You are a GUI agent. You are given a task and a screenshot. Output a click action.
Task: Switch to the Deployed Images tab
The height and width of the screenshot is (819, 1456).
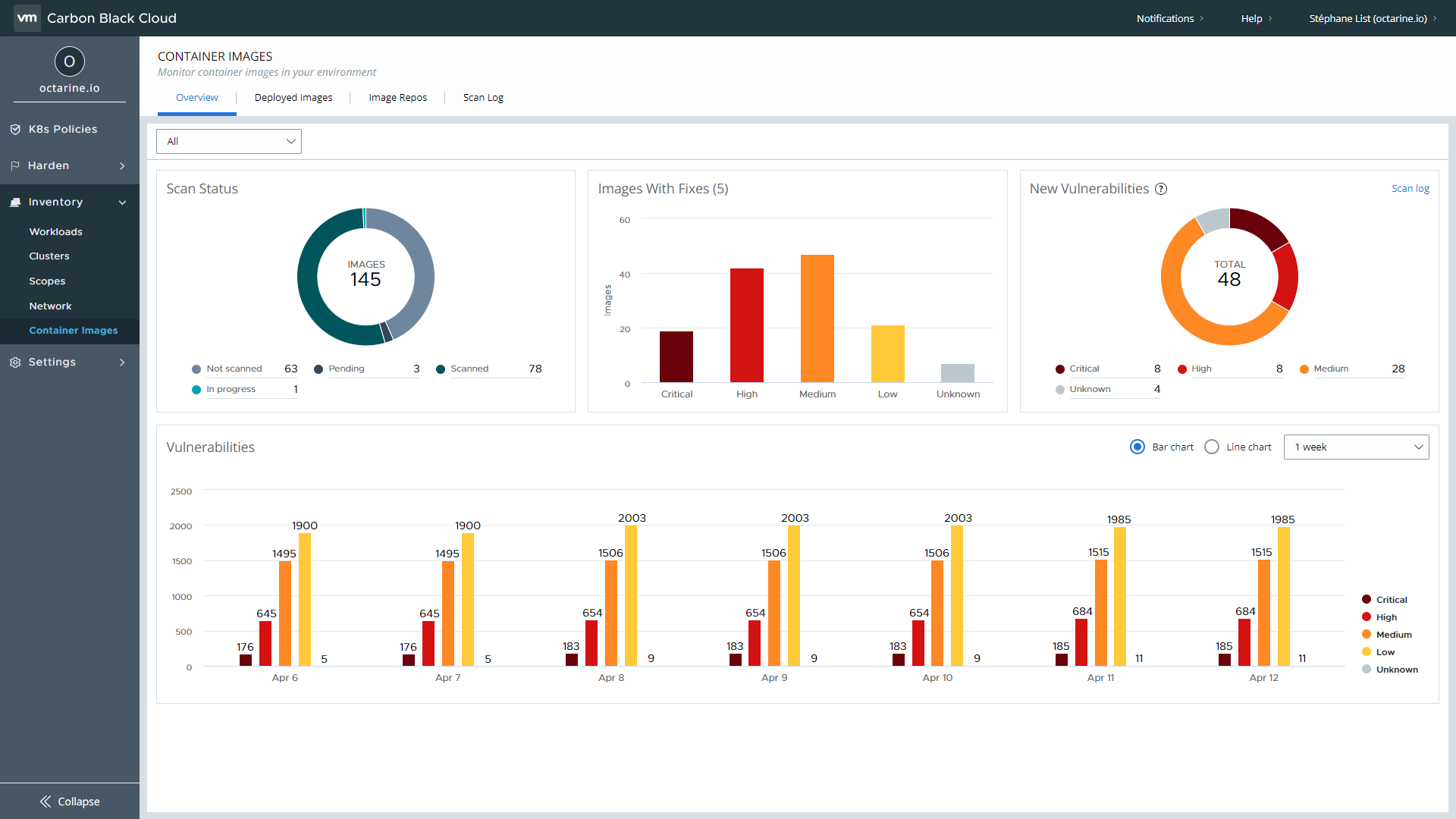(293, 98)
